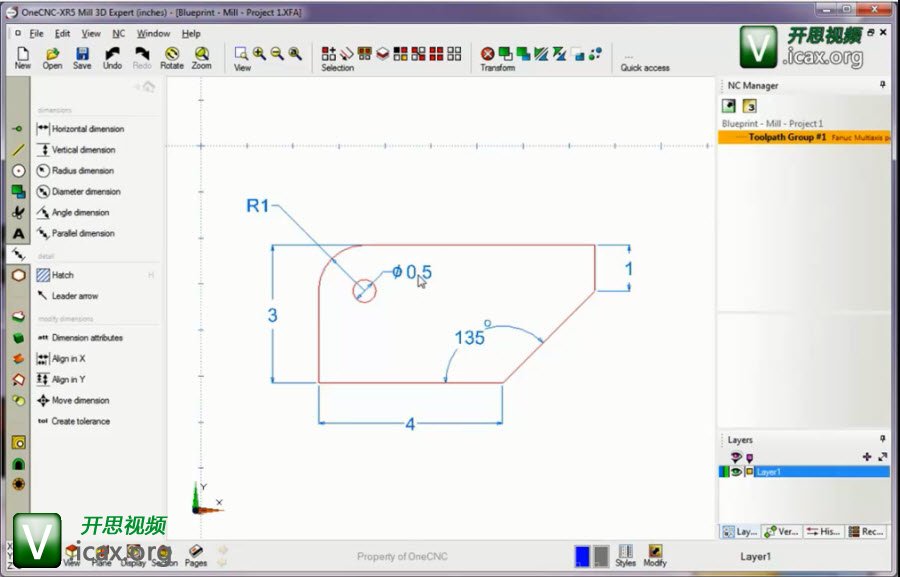Open Modify in bottom bar
This screenshot has width=900, height=577.
point(655,556)
